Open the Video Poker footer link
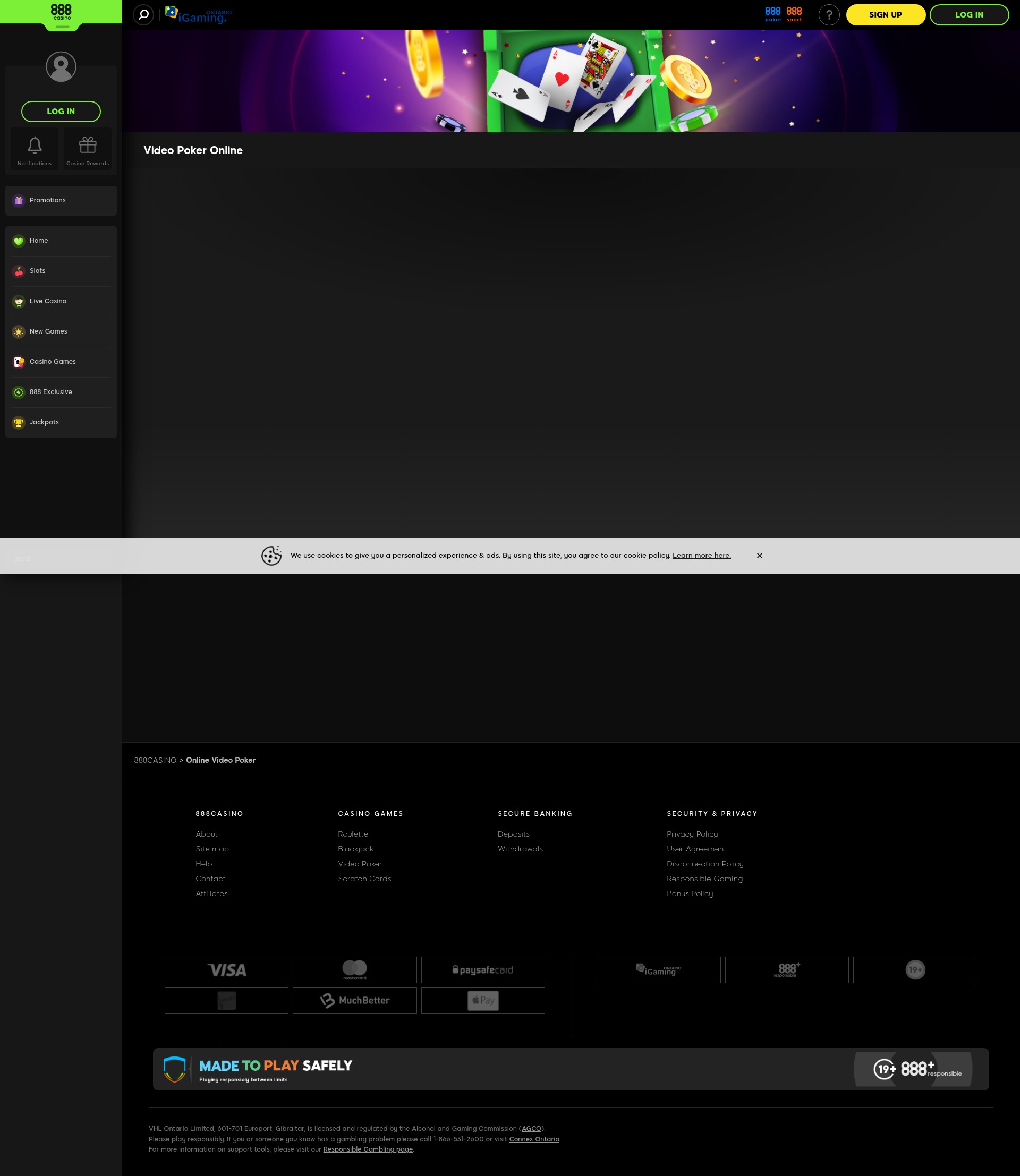This screenshot has height=1176, width=1020. point(360,864)
